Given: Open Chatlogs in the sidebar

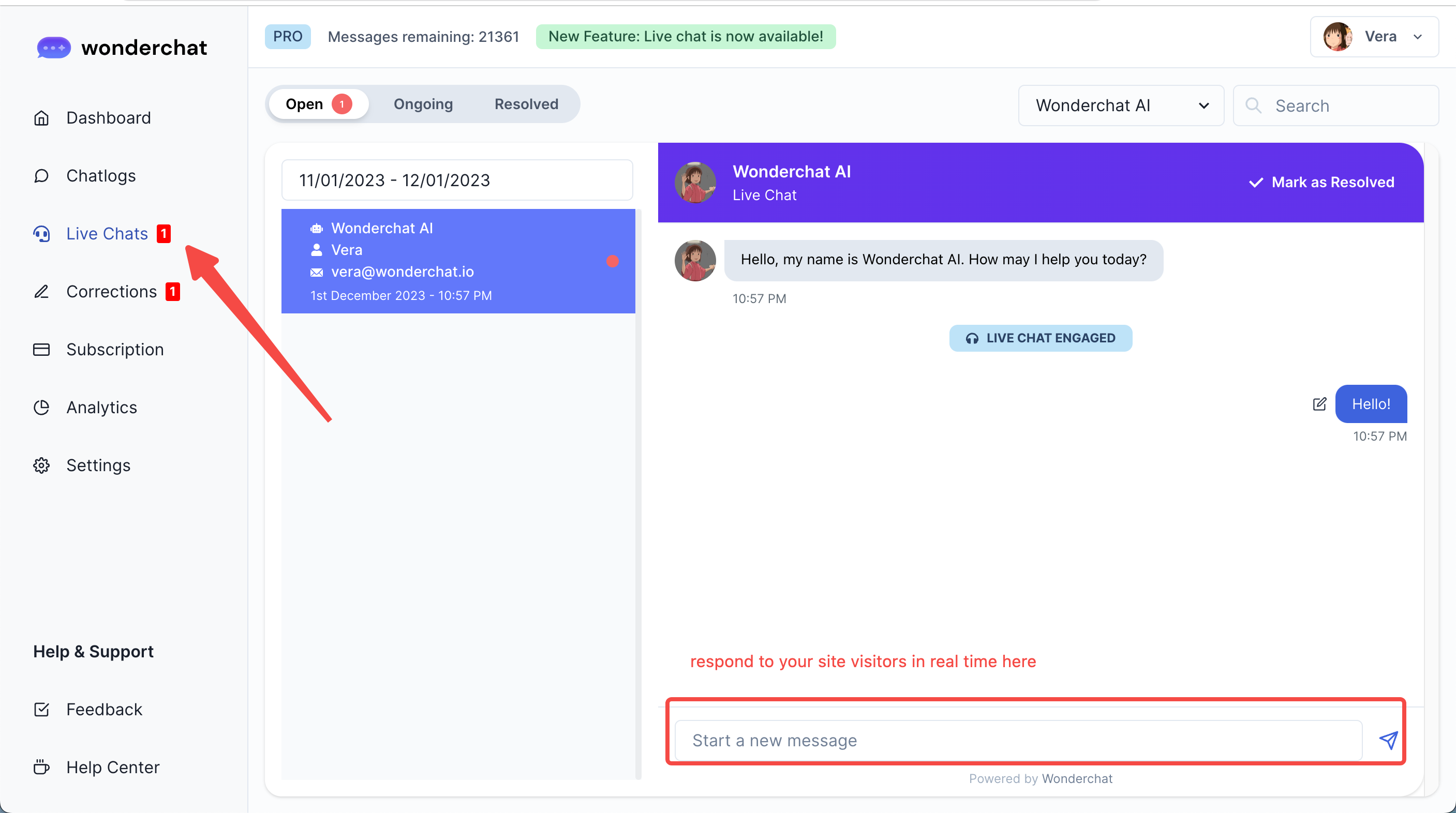Looking at the screenshot, I should 100,176.
